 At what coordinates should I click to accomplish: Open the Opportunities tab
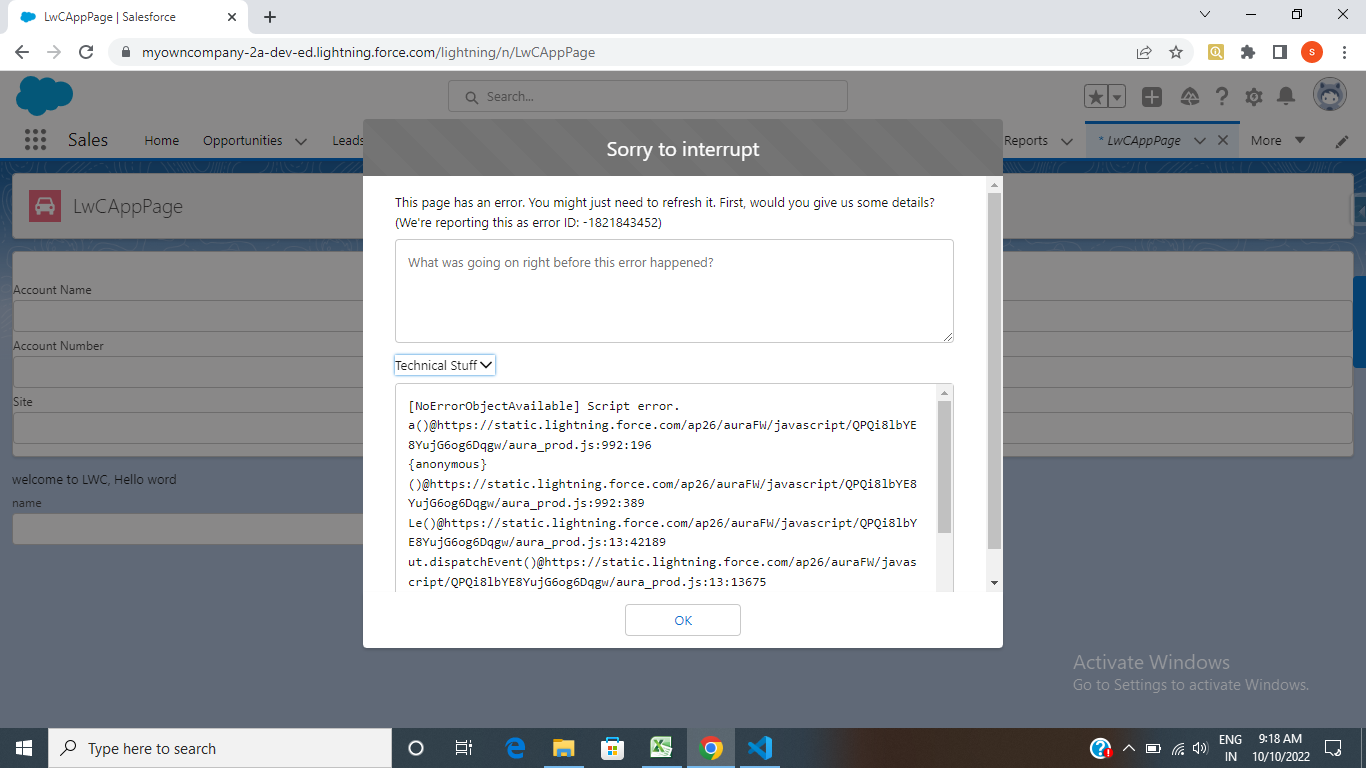coord(243,140)
